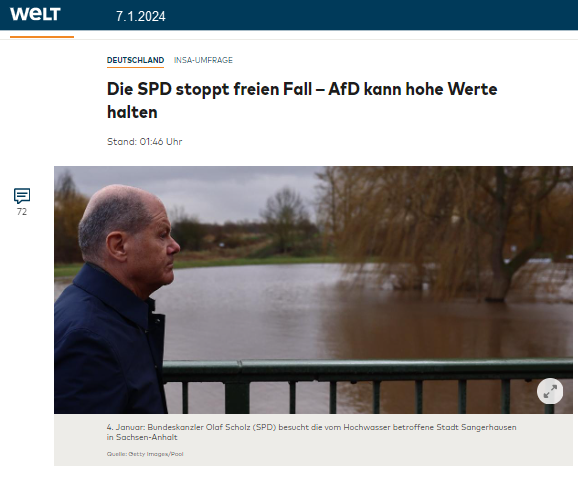Click the 'Quelle: Getty Images/Pool' credit
The height and width of the screenshot is (477, 578).
pos(145,454)
